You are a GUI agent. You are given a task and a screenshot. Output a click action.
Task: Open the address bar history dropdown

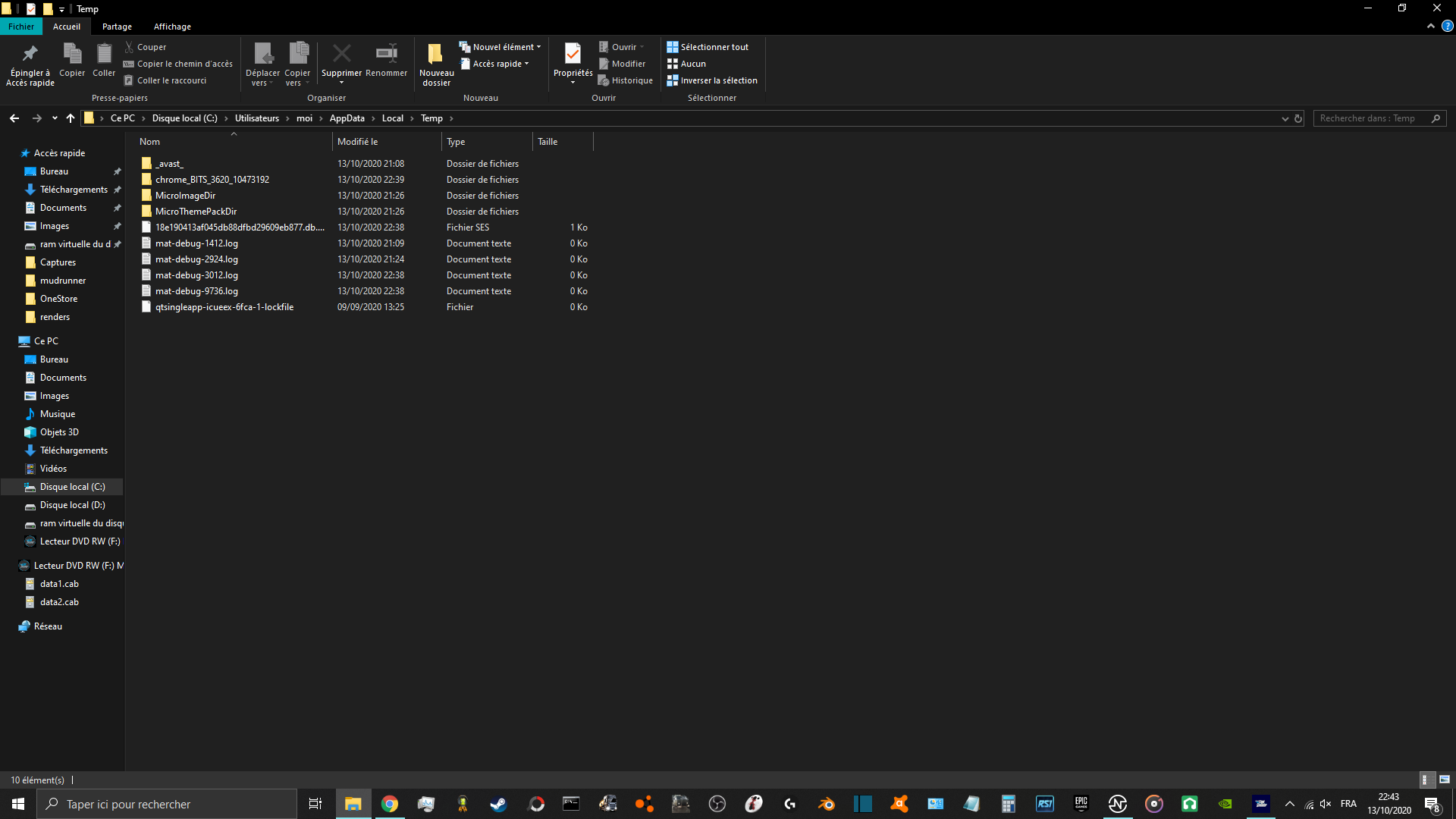point(1285,118)
